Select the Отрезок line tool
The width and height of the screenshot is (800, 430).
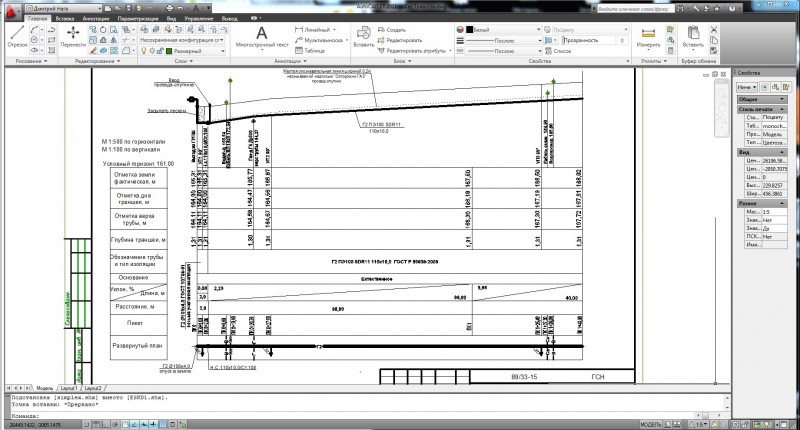click(x=17, y=36)
